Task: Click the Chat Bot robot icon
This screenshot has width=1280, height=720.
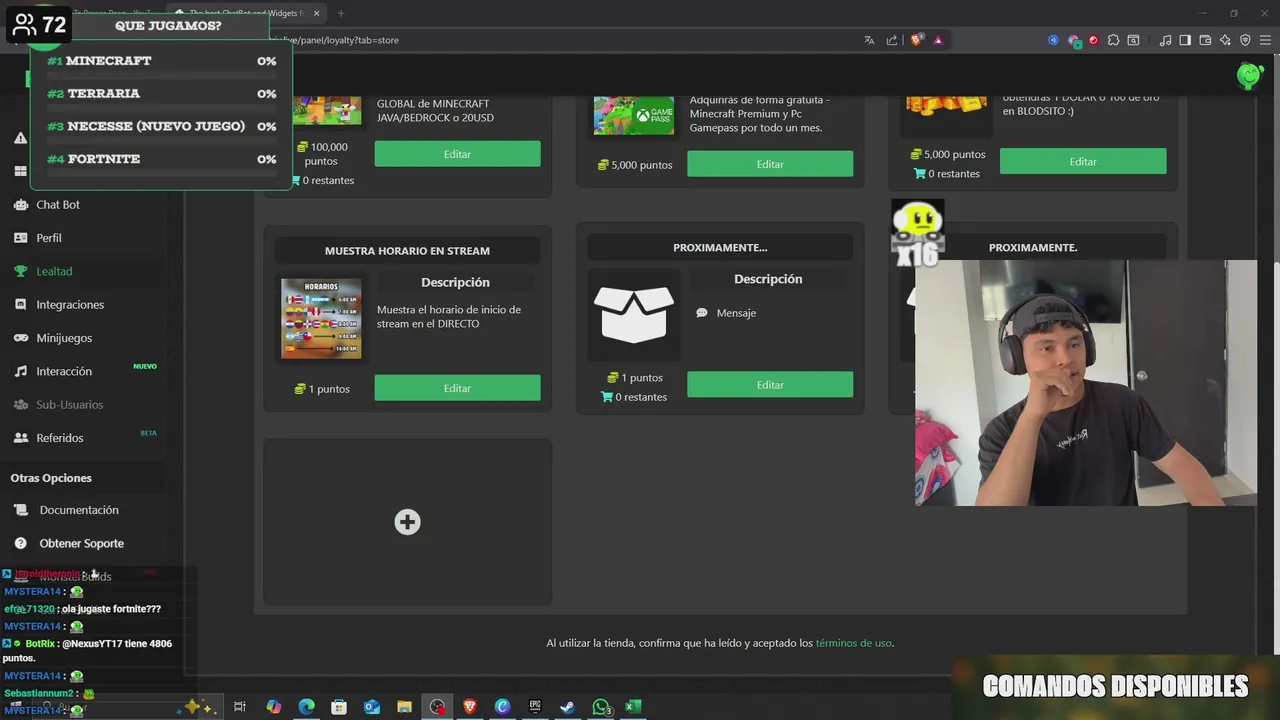Action: [20, 204]
